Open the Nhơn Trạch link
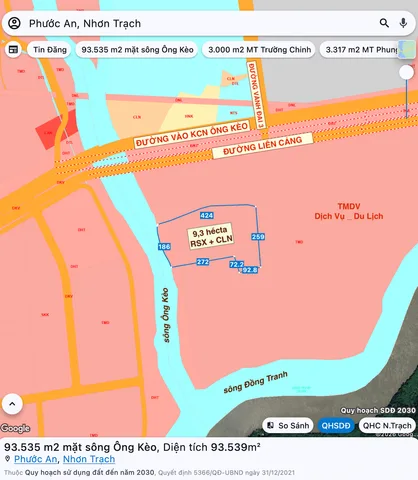418x480 pixels. click(x=89, y=459)
